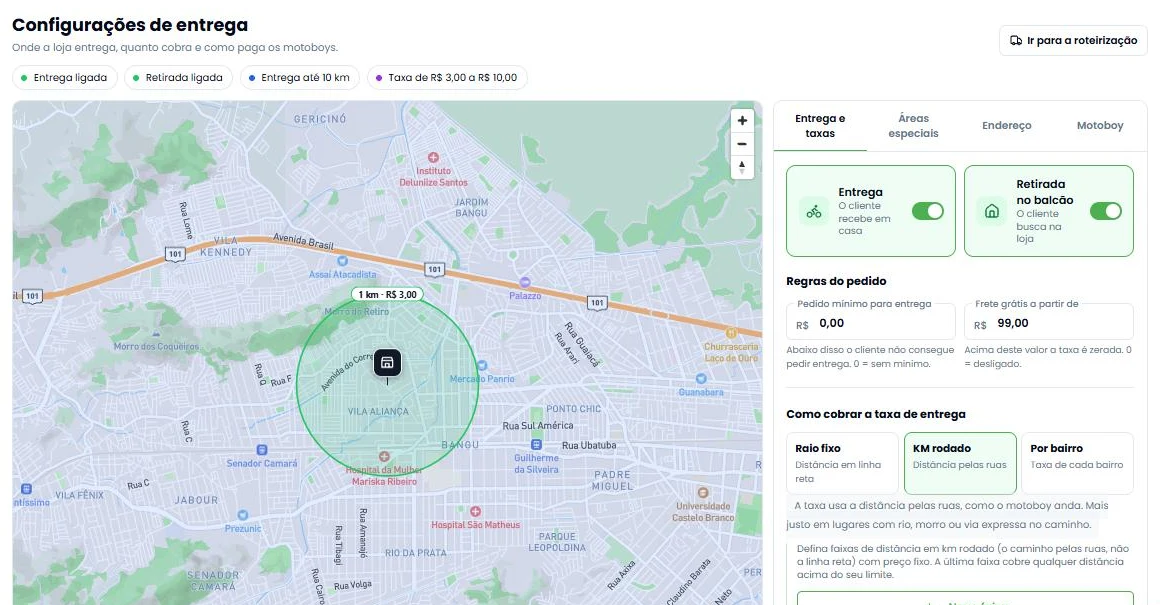Click the Entrega ligada status chip
Screen dimensions: 1160x605
tap(64, 78)
